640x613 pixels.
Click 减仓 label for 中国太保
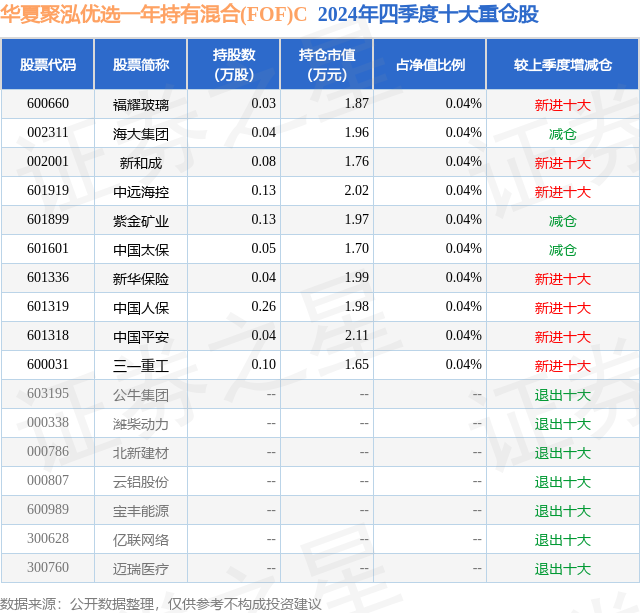563,250
